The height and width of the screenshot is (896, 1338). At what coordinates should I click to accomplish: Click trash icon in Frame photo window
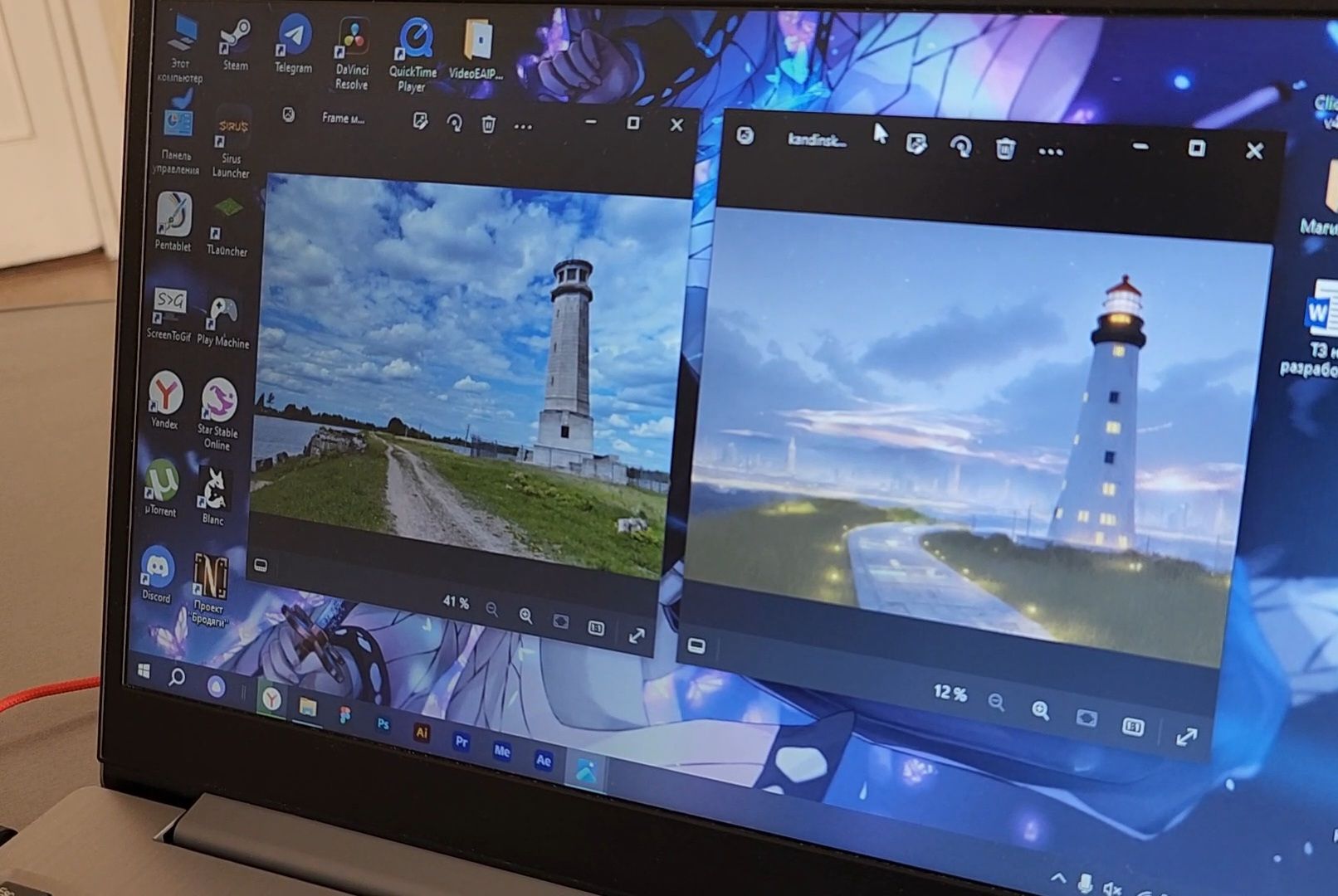(488, 124)
